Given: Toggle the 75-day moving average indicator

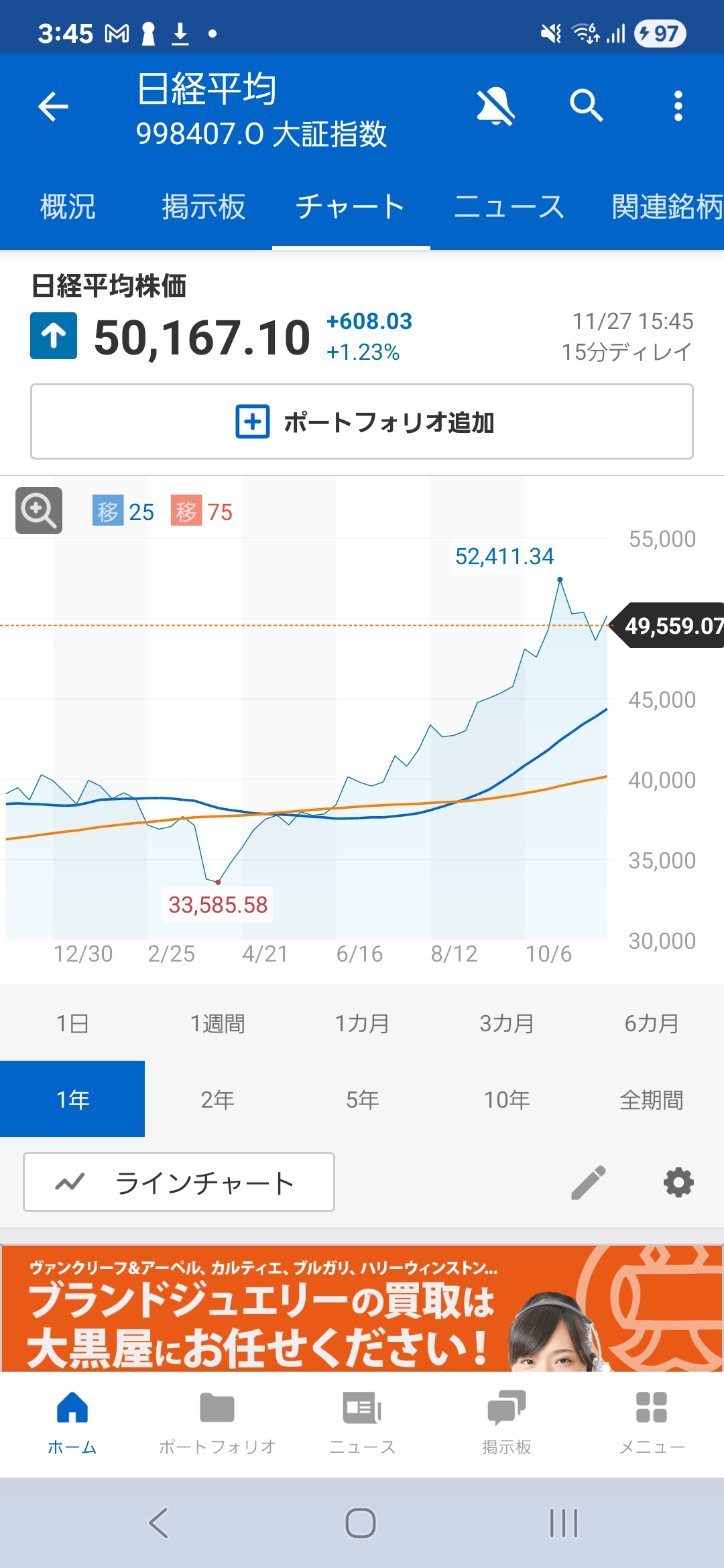Looking at the screenshot, I should coord(202,512).
